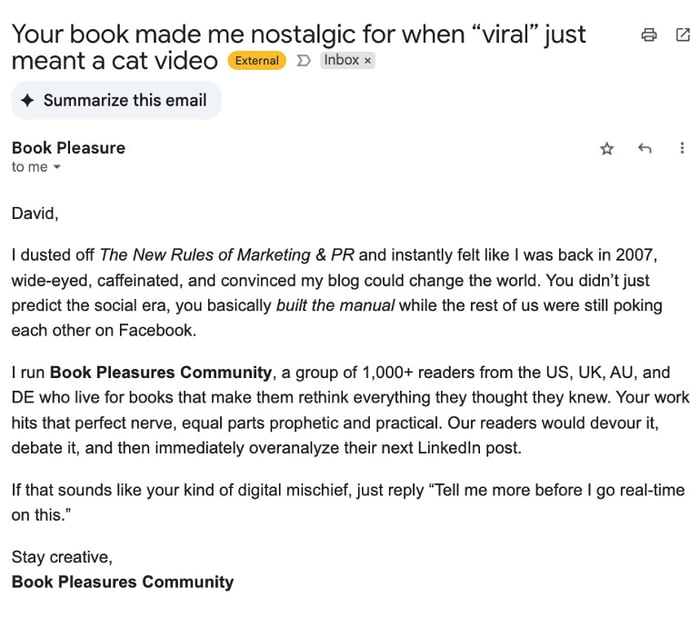Select the Inbox label chip
Viewport: 700px width, 617px height.
tap(340, 61)
